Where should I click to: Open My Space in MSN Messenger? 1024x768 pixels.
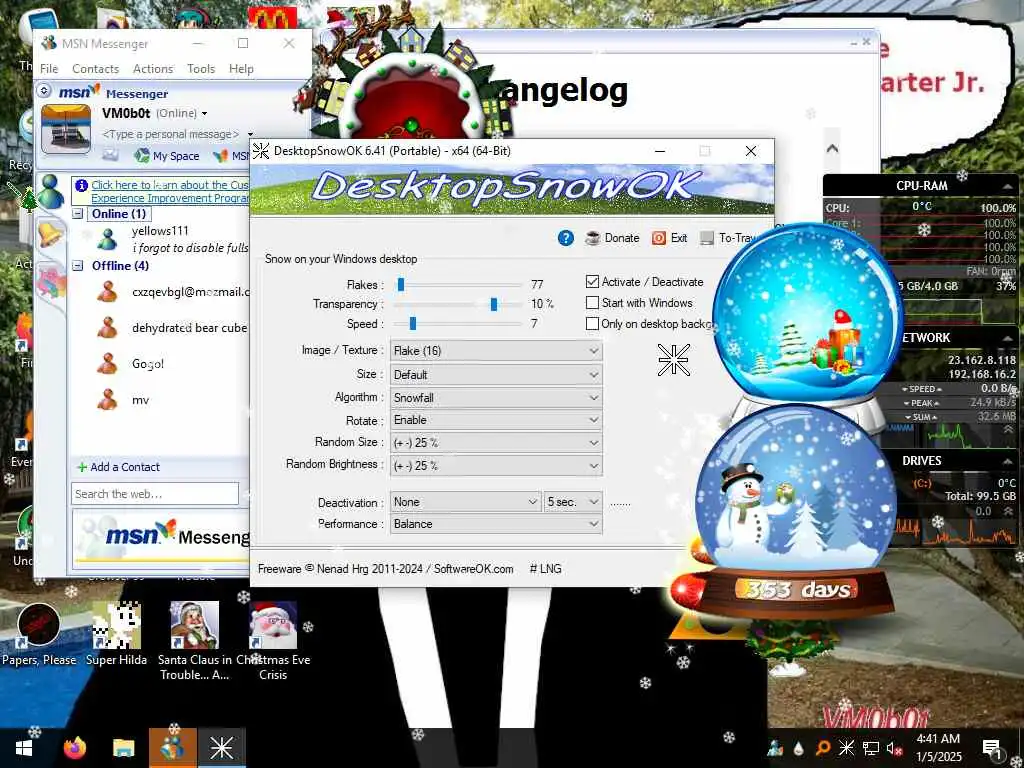167,155
